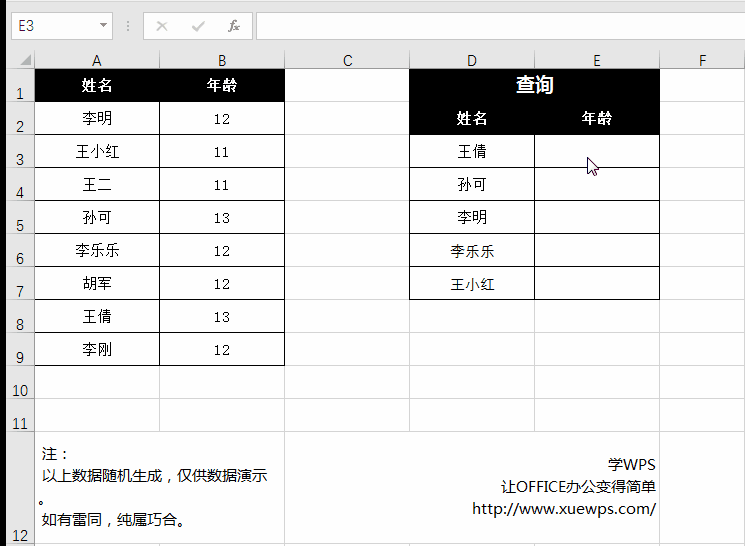Select empty age cell E3 beside 王倩
745x546 pixels.
click(597, 151)
